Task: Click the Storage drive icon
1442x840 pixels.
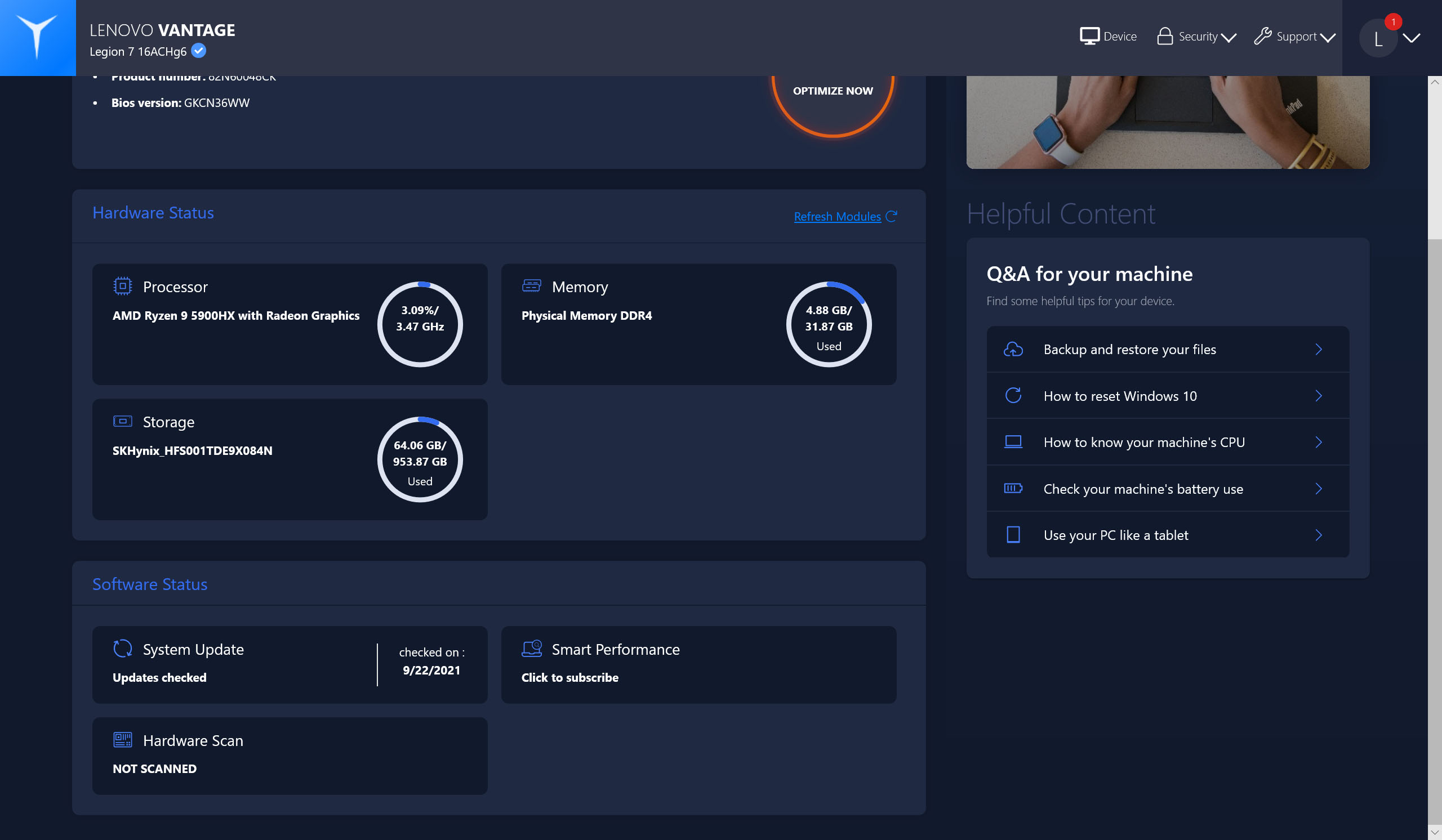Action: point(122,422)
